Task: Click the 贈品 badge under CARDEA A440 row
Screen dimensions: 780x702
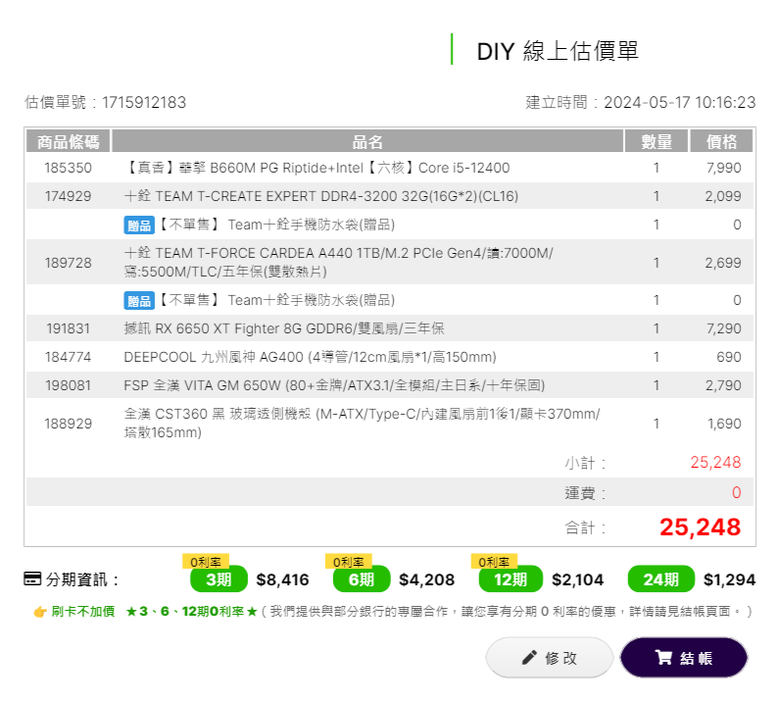Action: [x=139, y=301]
